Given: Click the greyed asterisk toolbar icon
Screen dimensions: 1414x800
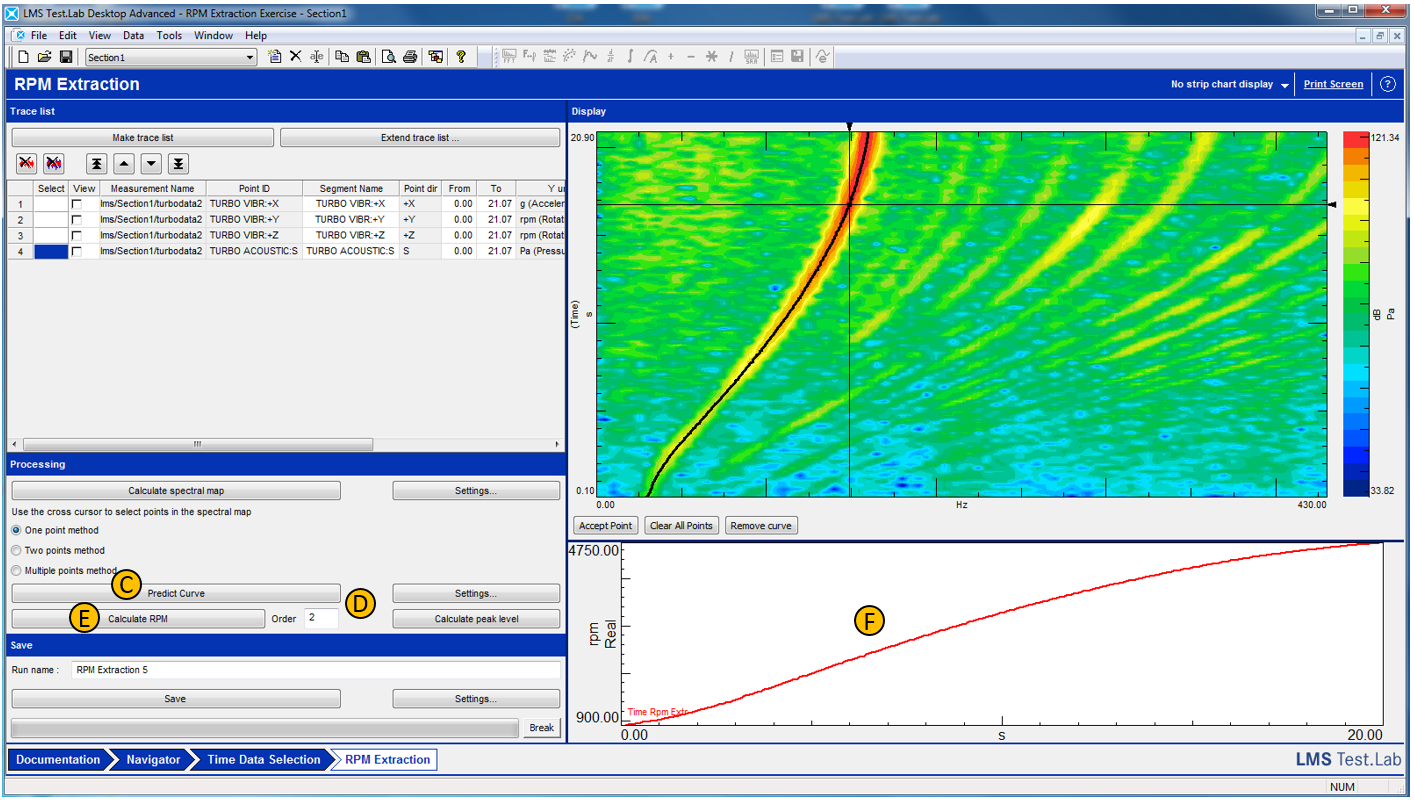Looking at the screenshot, I should click(x=712, y=57).
